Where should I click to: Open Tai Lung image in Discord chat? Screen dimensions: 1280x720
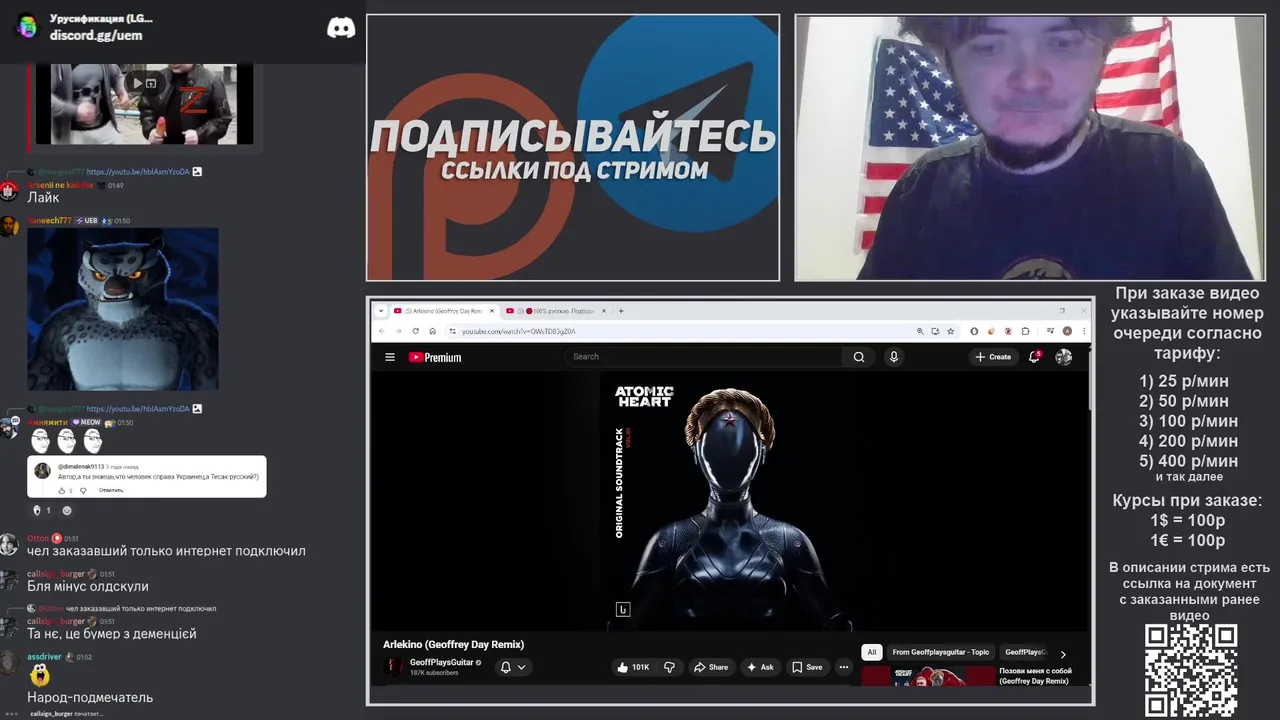(x=123, y=309)
